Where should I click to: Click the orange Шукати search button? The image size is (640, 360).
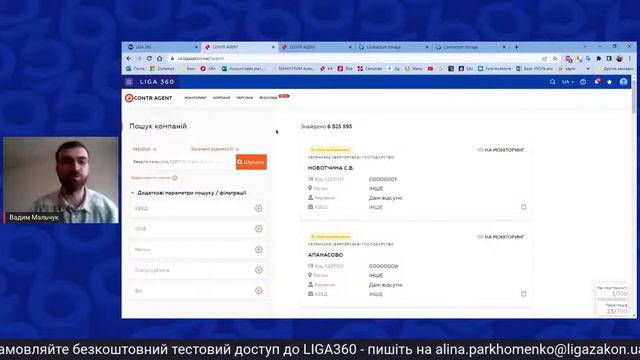point(251,162)
